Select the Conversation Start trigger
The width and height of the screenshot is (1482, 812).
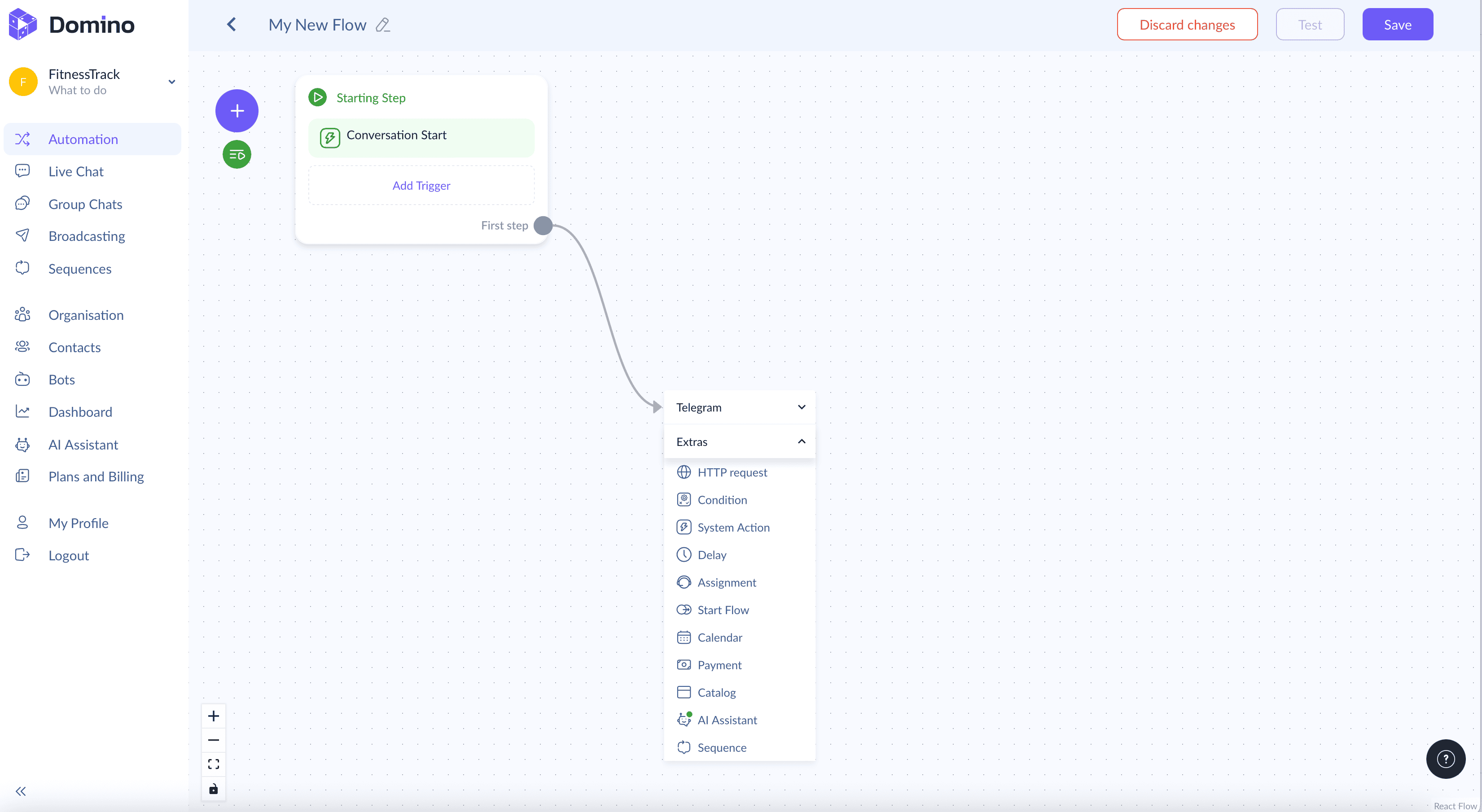pyautogui.click(x=421, y=138)
